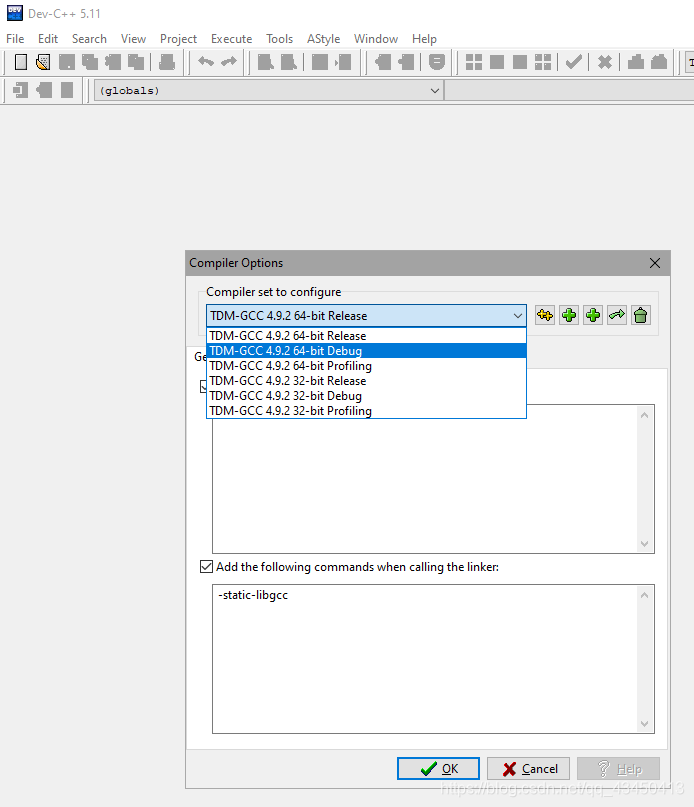Click the Rebuild All icon beside the checkmark
Image resolution: width=694 pixels, height=807 pixels.
pos(543,62)
